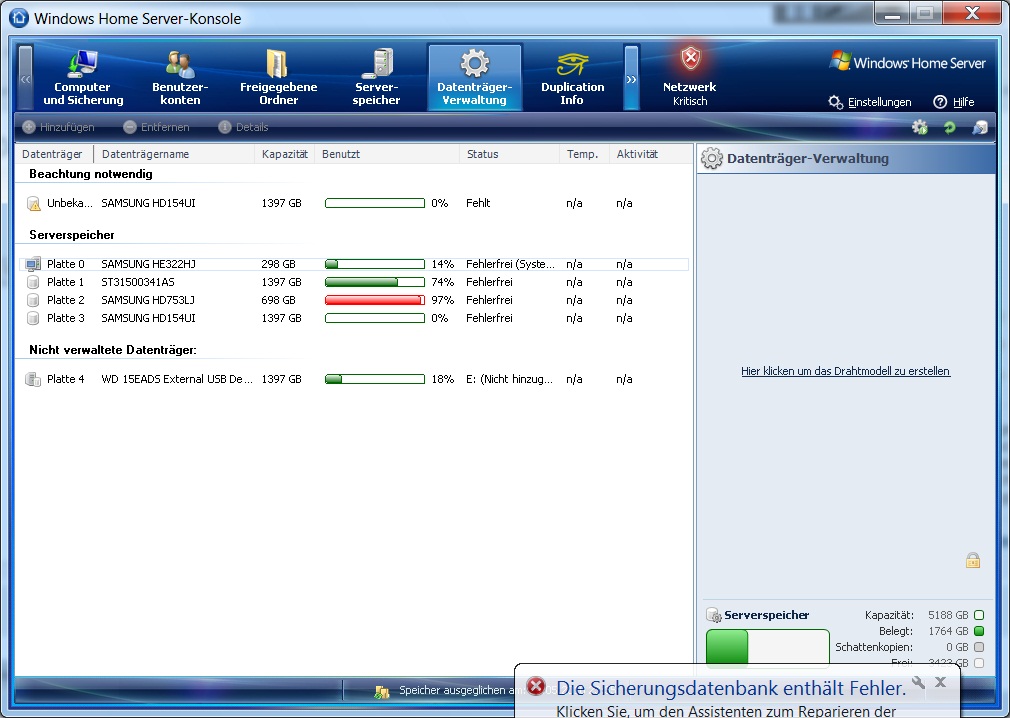
Task: Click the Serverspeicher icon in the summary
Action: pyautogui.click(x=713, y=615)
